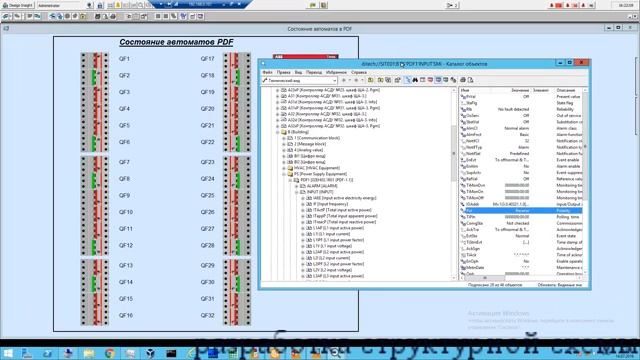Click the Описание column header
This screenshot has height=360, width=640.
[569, 90]
